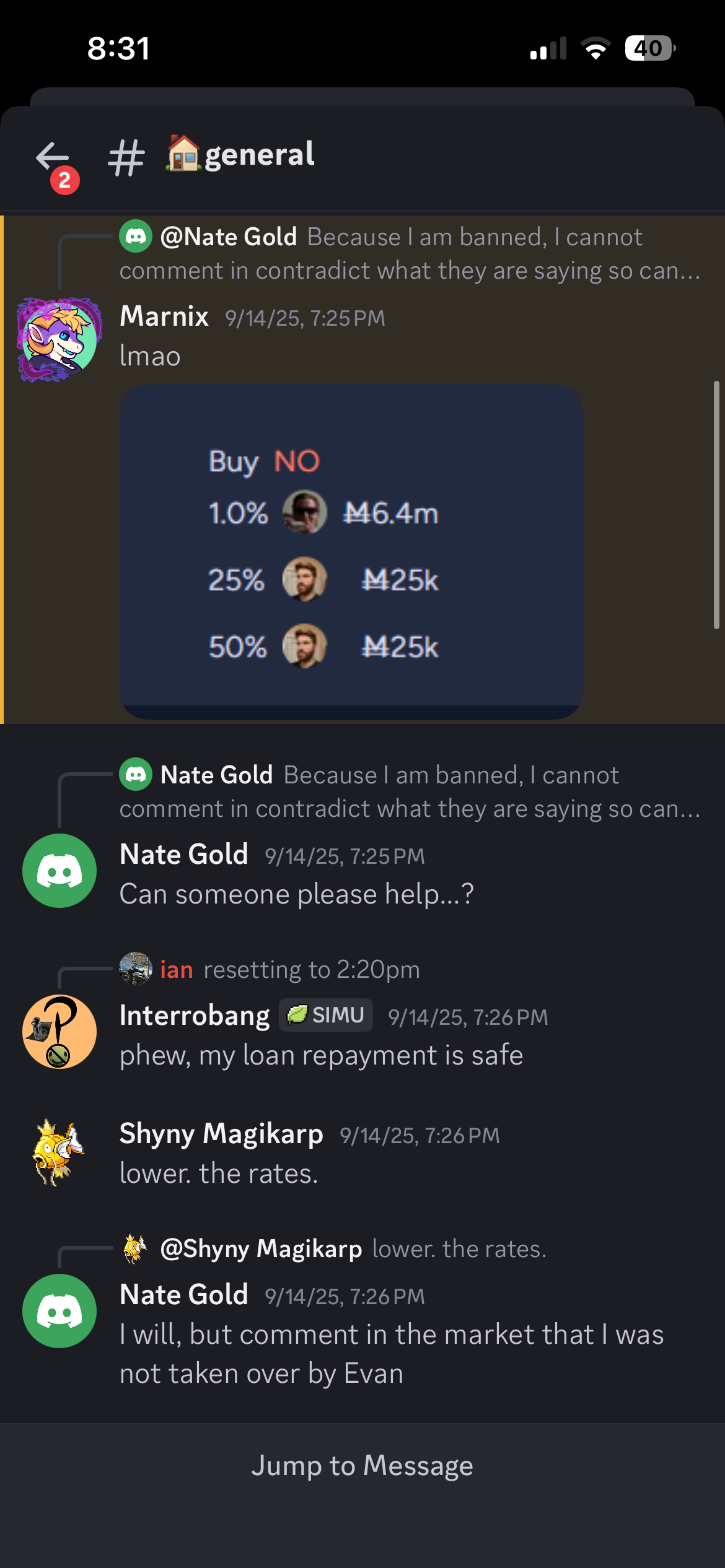Tap the message scrollbar handle

tap(716, 505)
